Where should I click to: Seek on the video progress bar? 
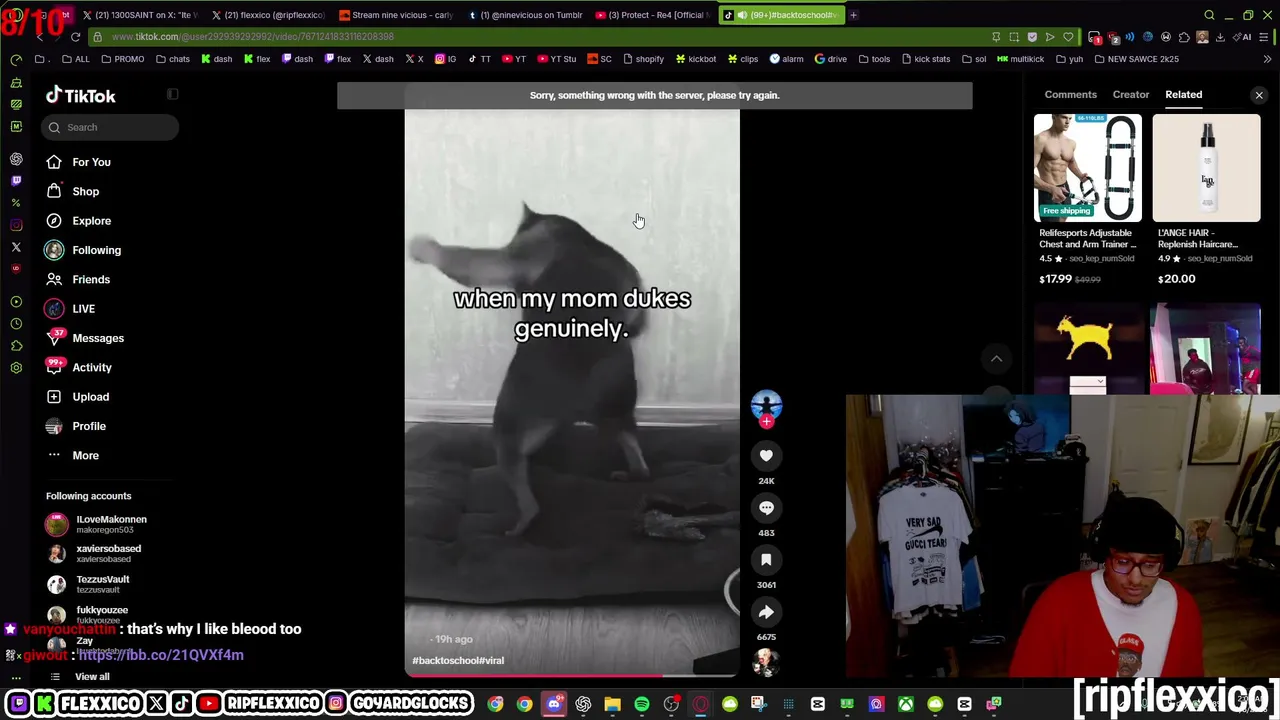(572, 674)
